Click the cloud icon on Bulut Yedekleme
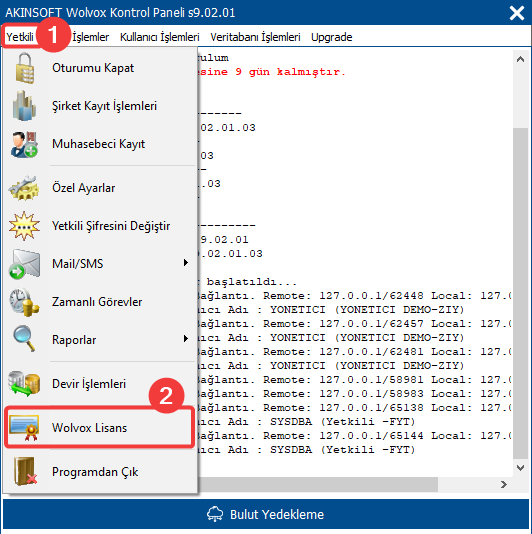 tap(215, 514)
